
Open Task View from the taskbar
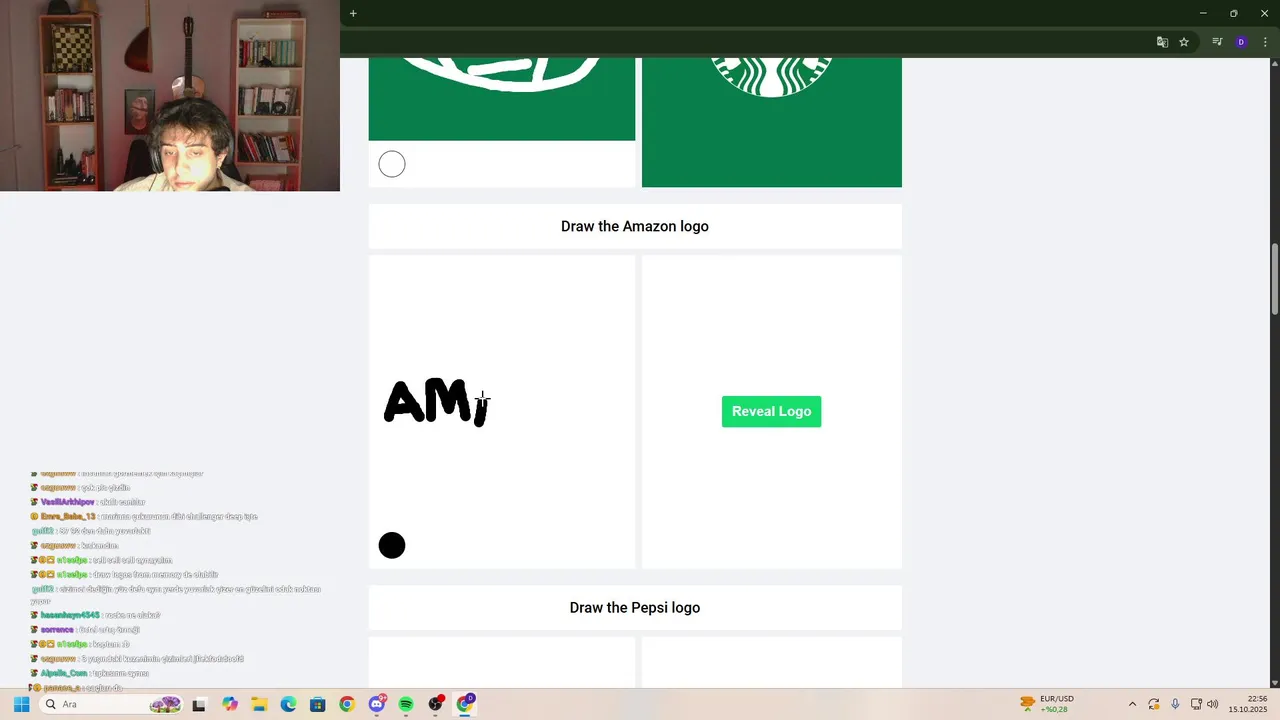point(199,704)
